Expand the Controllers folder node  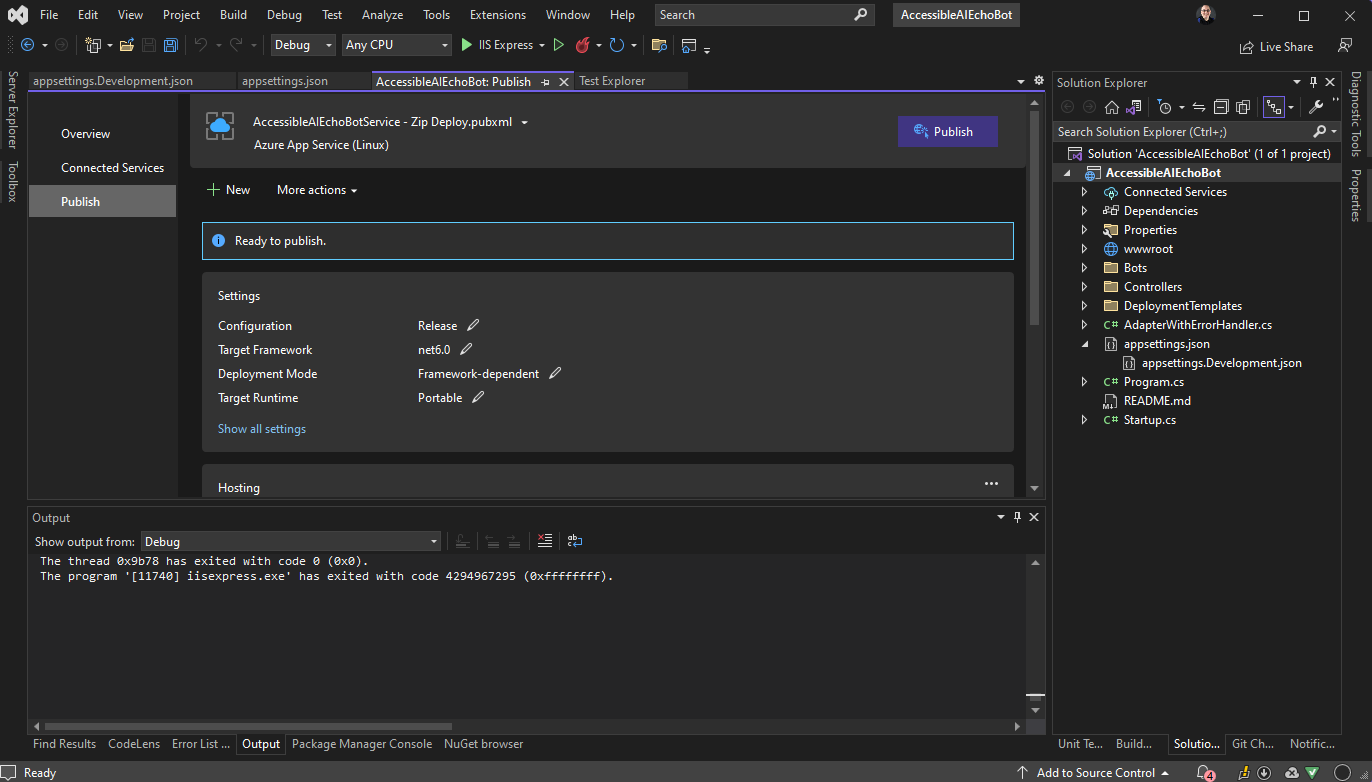click(x=1085, y=287)
